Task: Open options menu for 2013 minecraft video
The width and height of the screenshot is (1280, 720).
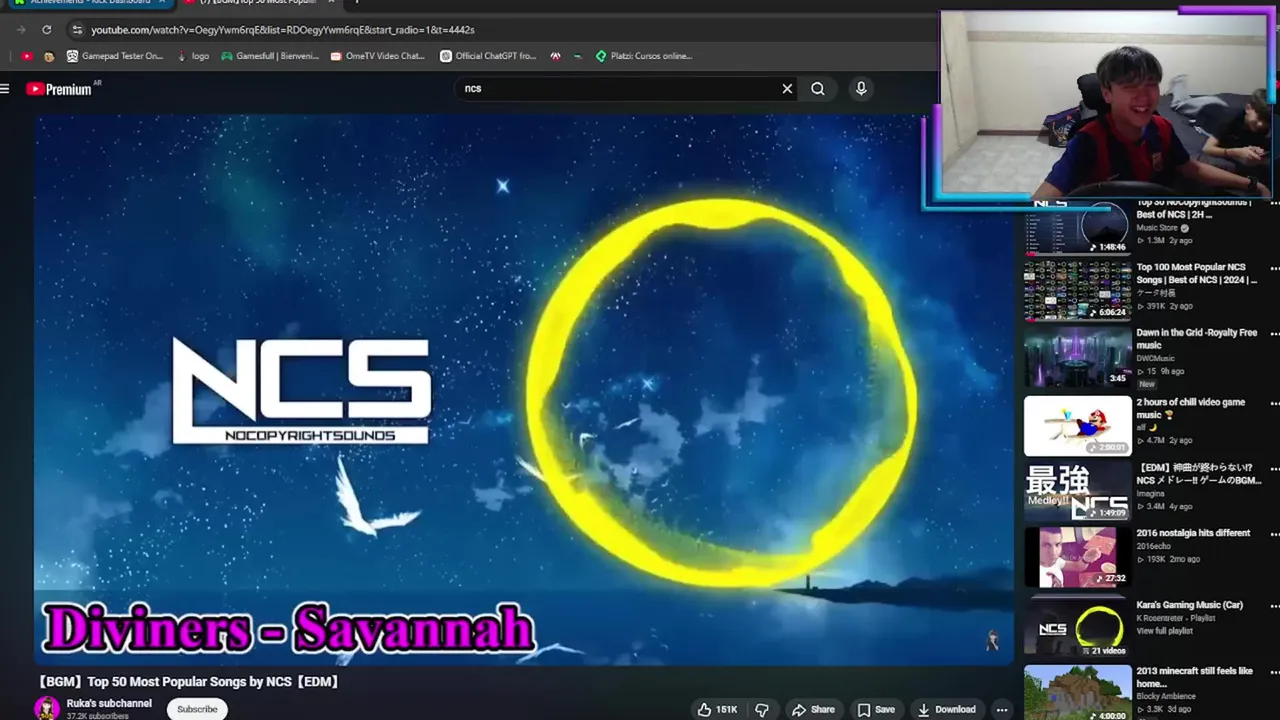Action: 1274,672
